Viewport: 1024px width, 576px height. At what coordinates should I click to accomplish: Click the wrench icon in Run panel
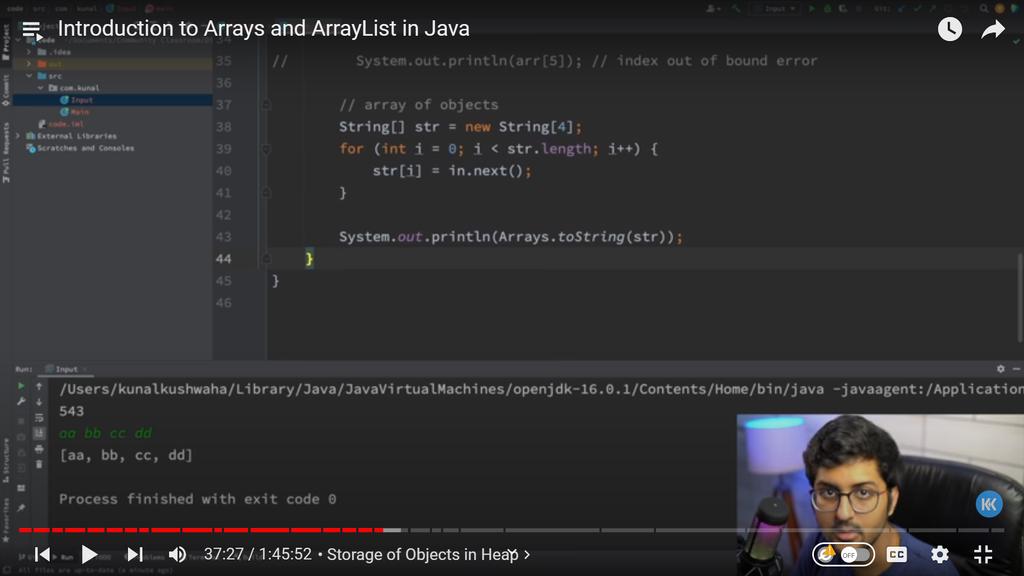(x=21, y=402)
